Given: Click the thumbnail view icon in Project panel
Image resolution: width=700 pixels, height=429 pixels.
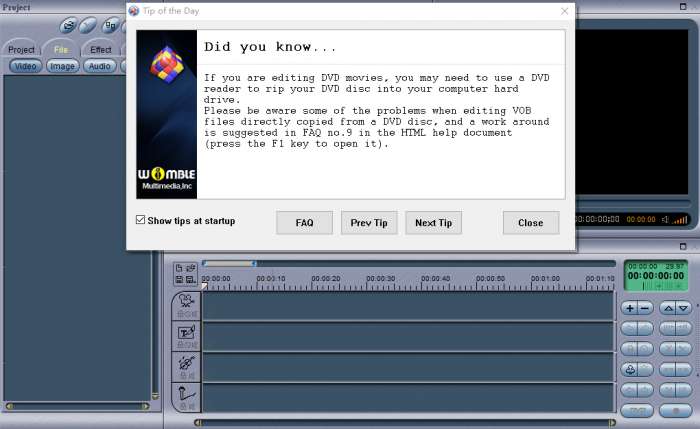Looking at the screenshot, I should coord(110,25).
